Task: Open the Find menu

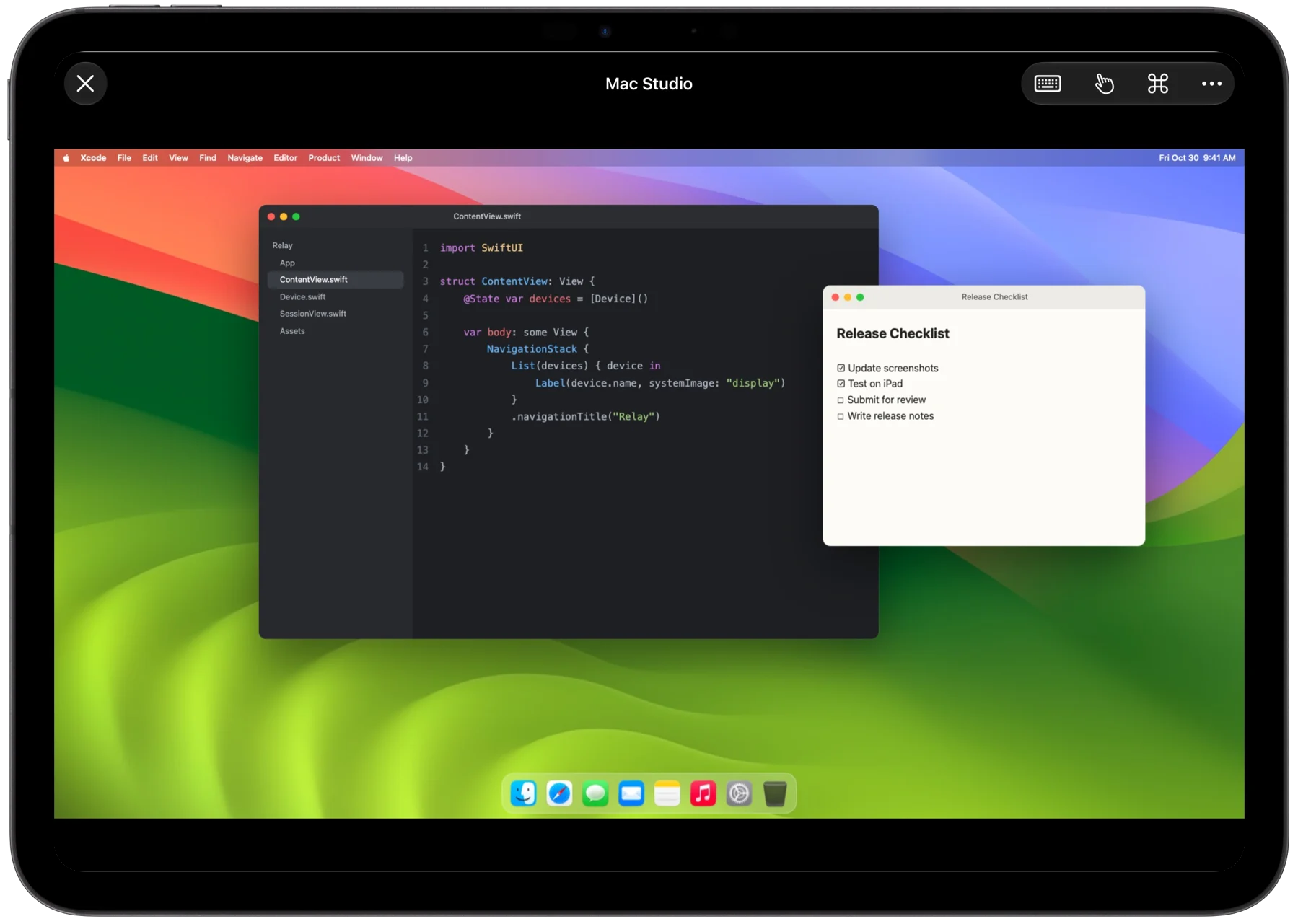Action: click(x=208, y=158)
